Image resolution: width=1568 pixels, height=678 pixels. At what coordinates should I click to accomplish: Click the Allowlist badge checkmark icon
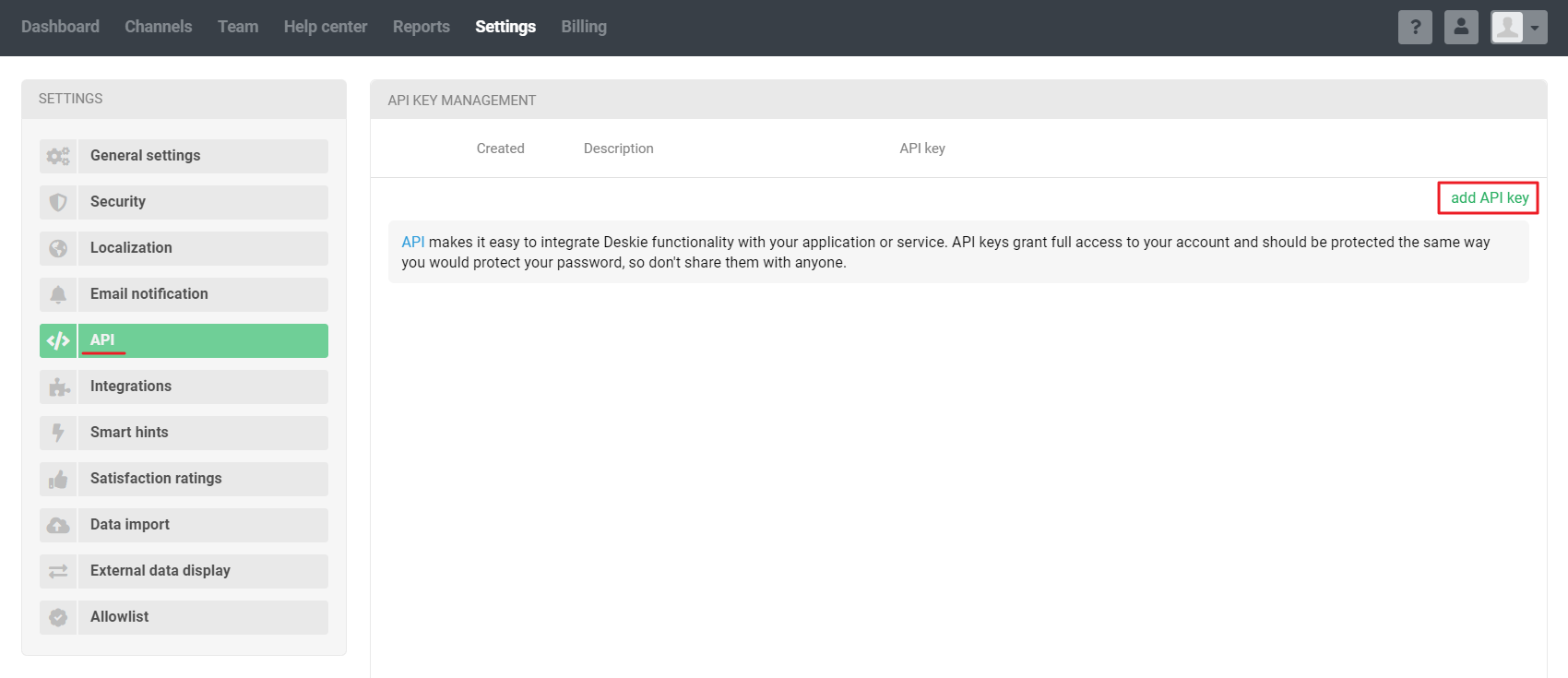click(x=58, y=617)
